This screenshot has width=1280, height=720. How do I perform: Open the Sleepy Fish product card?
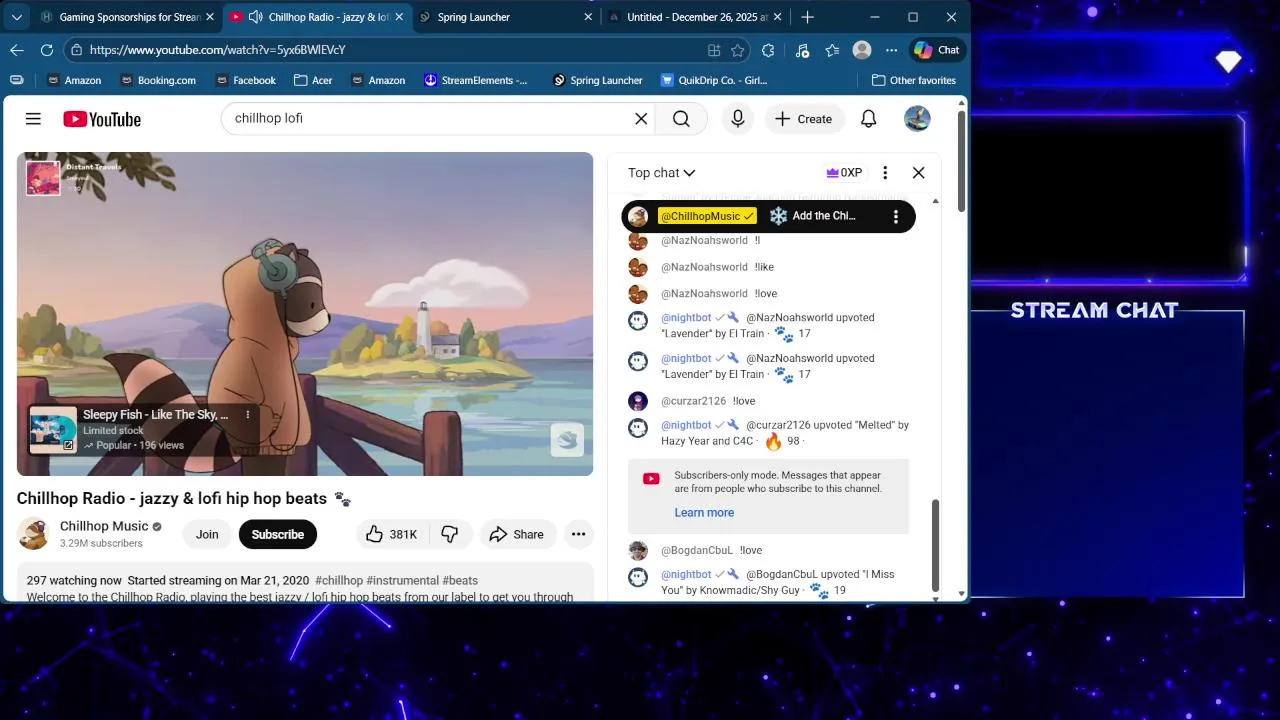[x=145, y=430]
